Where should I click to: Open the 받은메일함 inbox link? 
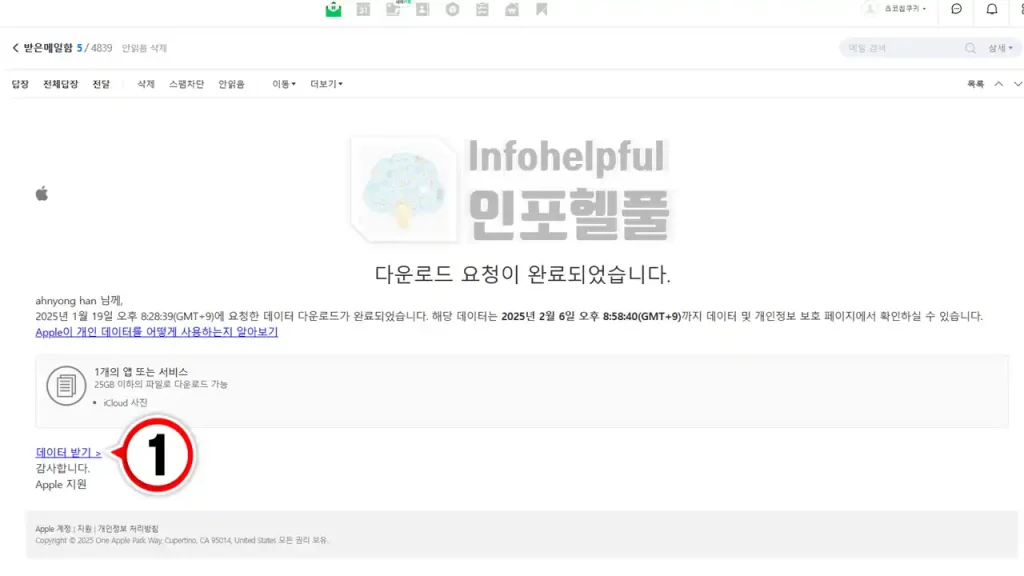[48, 48]
